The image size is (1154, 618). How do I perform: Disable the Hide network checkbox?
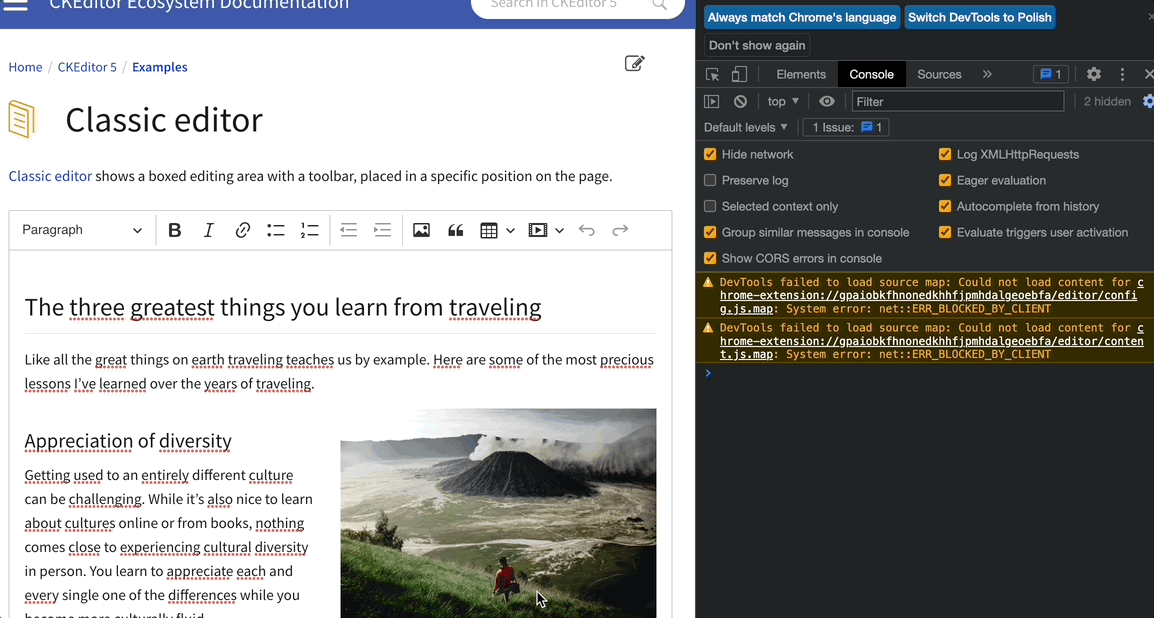point(709,154)
